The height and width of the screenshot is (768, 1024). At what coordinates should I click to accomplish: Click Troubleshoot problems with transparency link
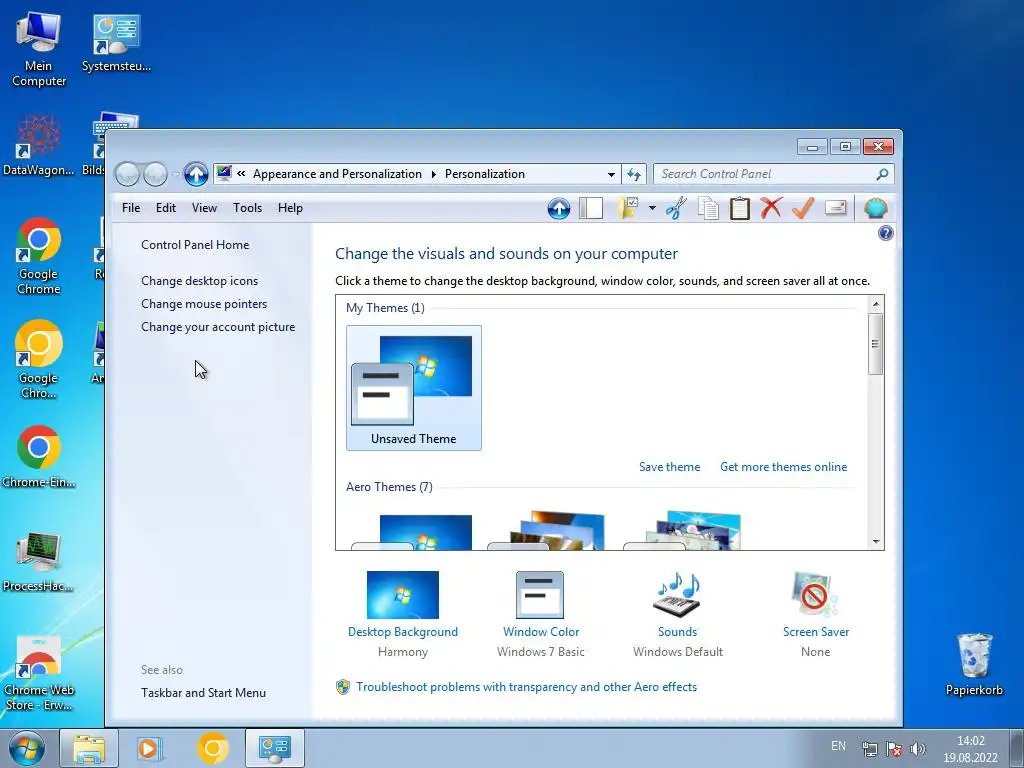click(x=526, y=687)
